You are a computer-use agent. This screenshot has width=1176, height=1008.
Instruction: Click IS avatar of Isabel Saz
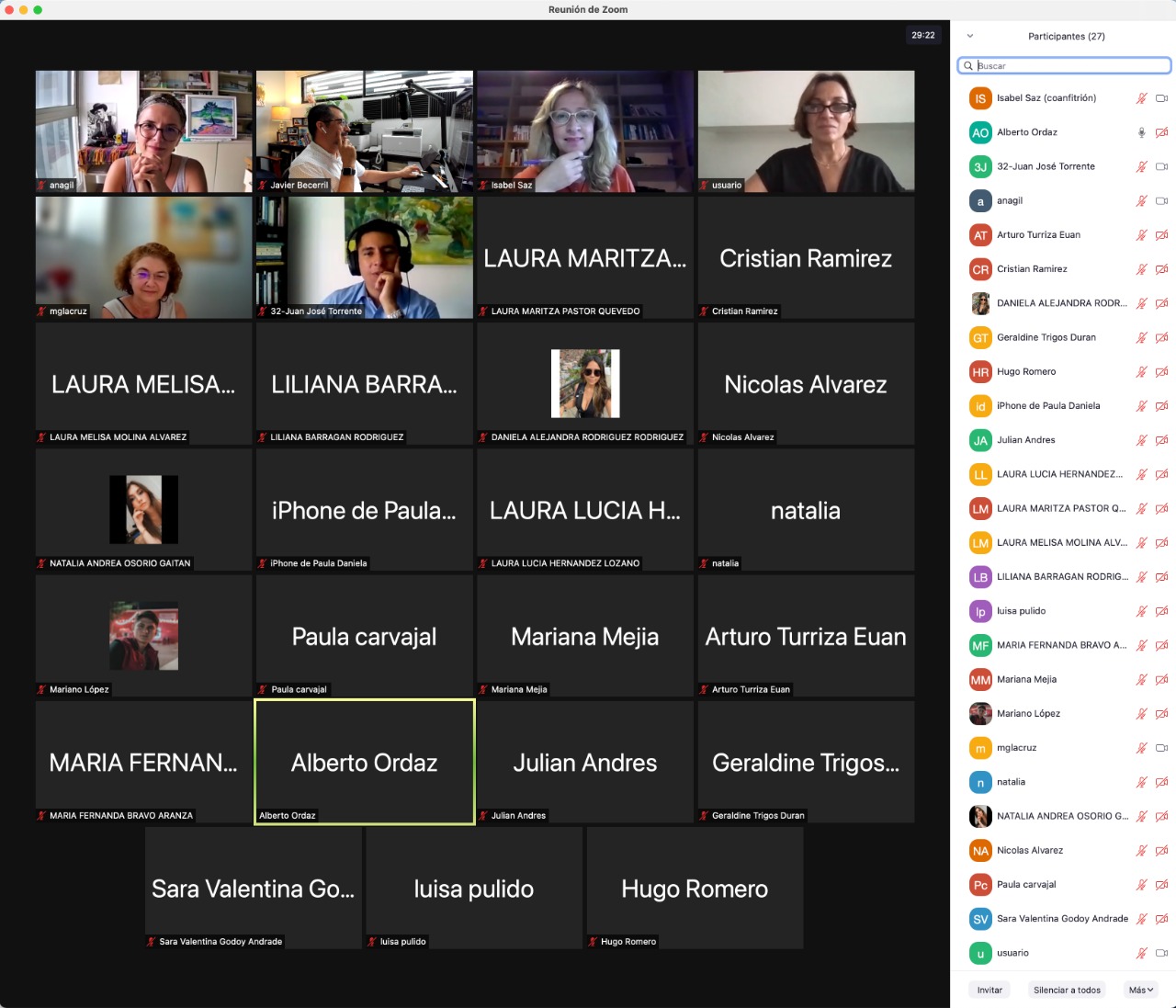click(980, 98)
